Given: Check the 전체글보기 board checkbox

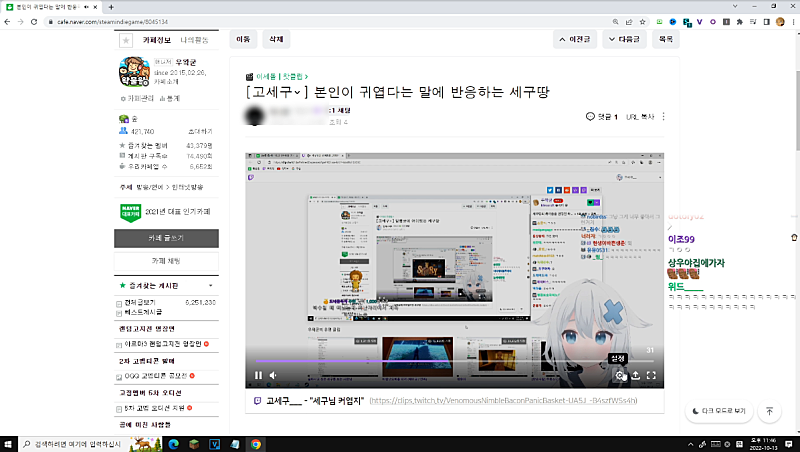Looking at the screenshot, I should click(120, 301).
